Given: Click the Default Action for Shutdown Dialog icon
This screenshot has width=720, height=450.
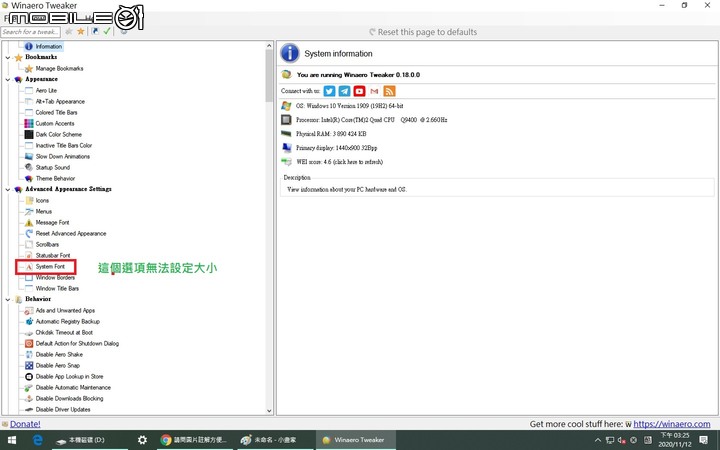Looking at the screenshot, I should click(x=29, y=343).
